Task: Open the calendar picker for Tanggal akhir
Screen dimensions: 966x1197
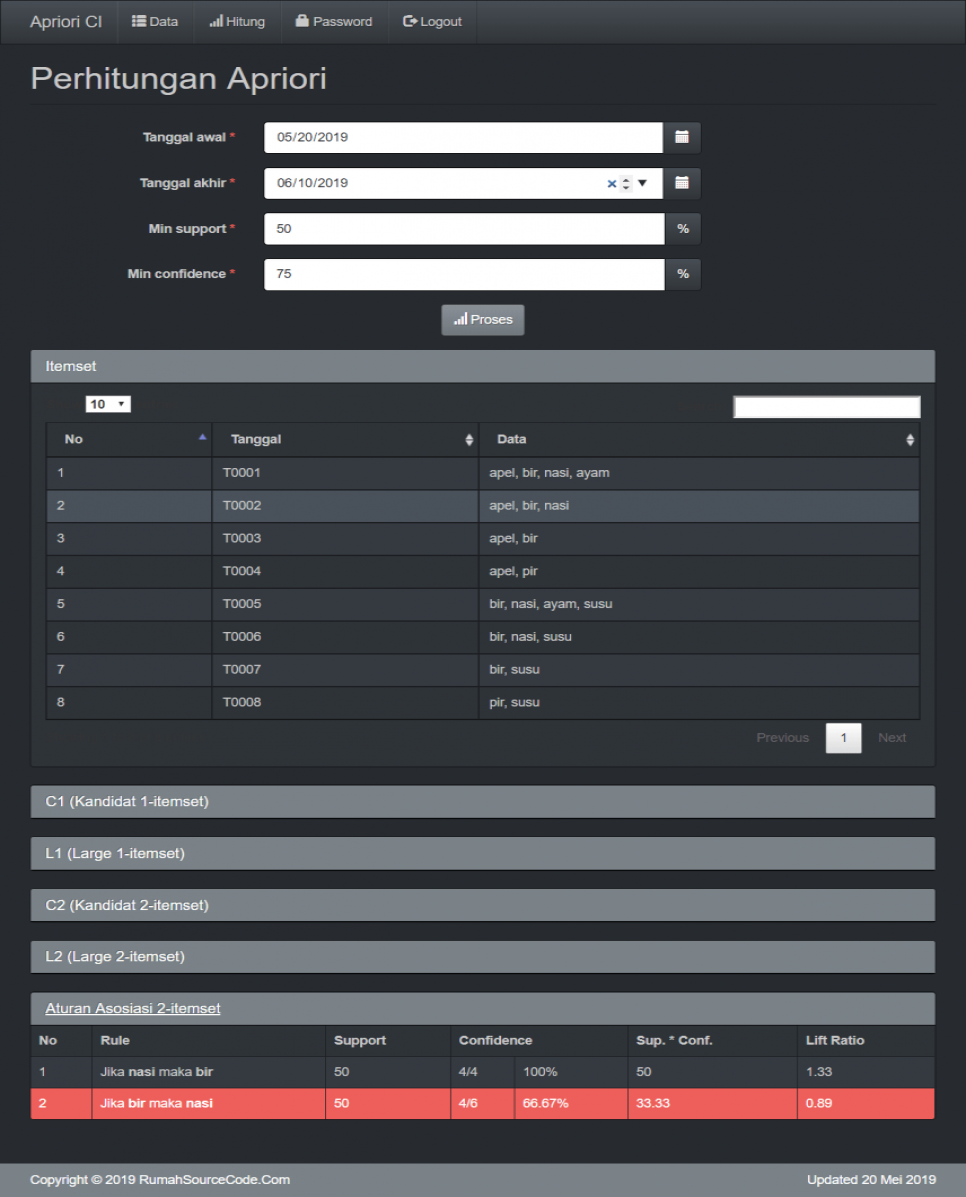Action: [682, 183]
